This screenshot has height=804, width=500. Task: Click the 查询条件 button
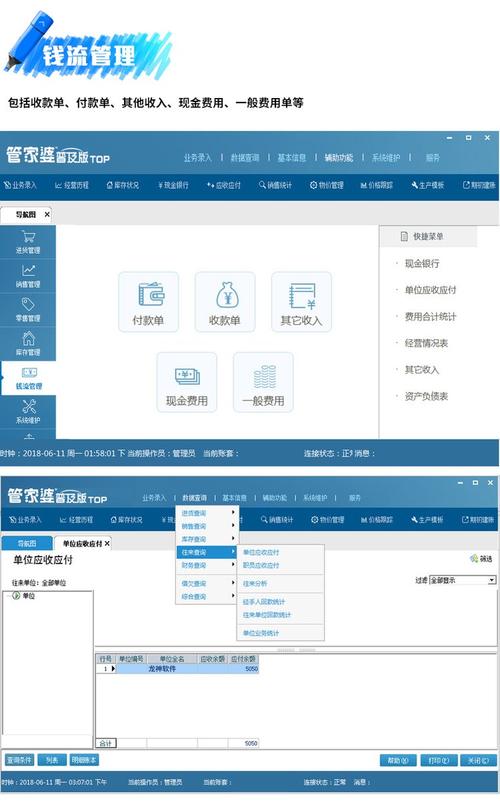19,760
